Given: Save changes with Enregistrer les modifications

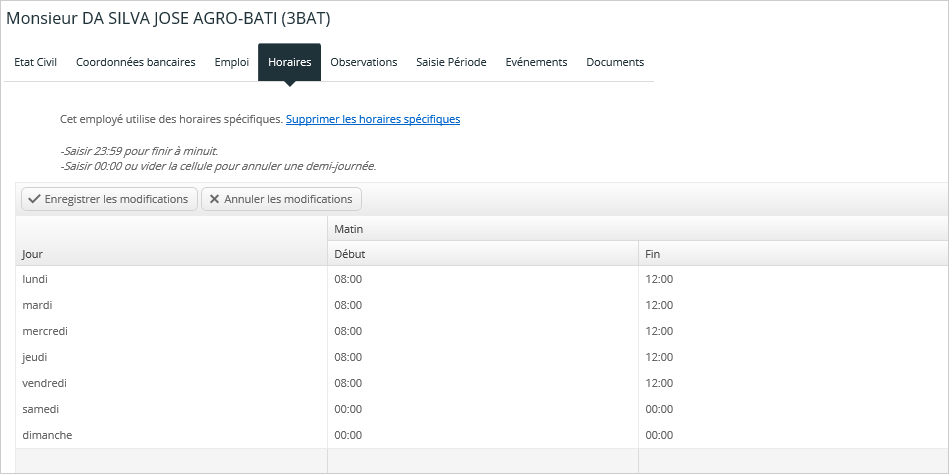Looking at the screenshot, I should pyautogui.click(x=110, y=199).
